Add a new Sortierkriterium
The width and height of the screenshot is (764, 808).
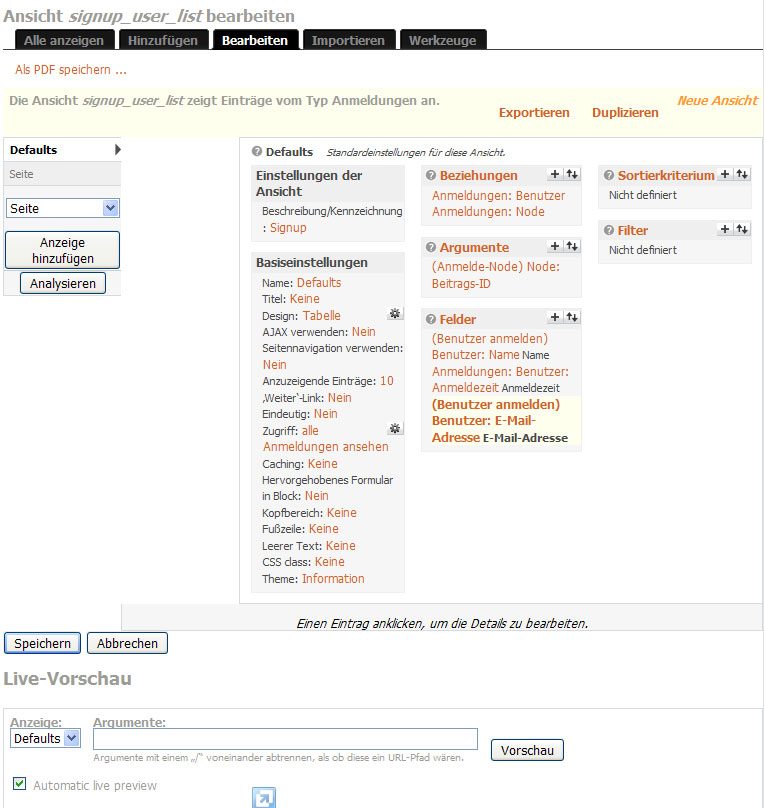tap(725, 175)
